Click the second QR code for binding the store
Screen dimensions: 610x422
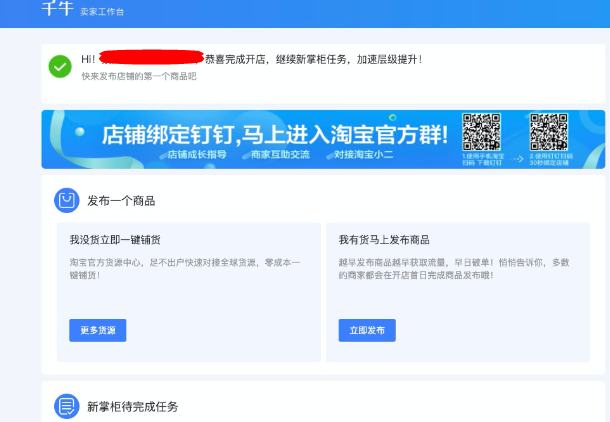pyautogui.click(x=549, y=132)
